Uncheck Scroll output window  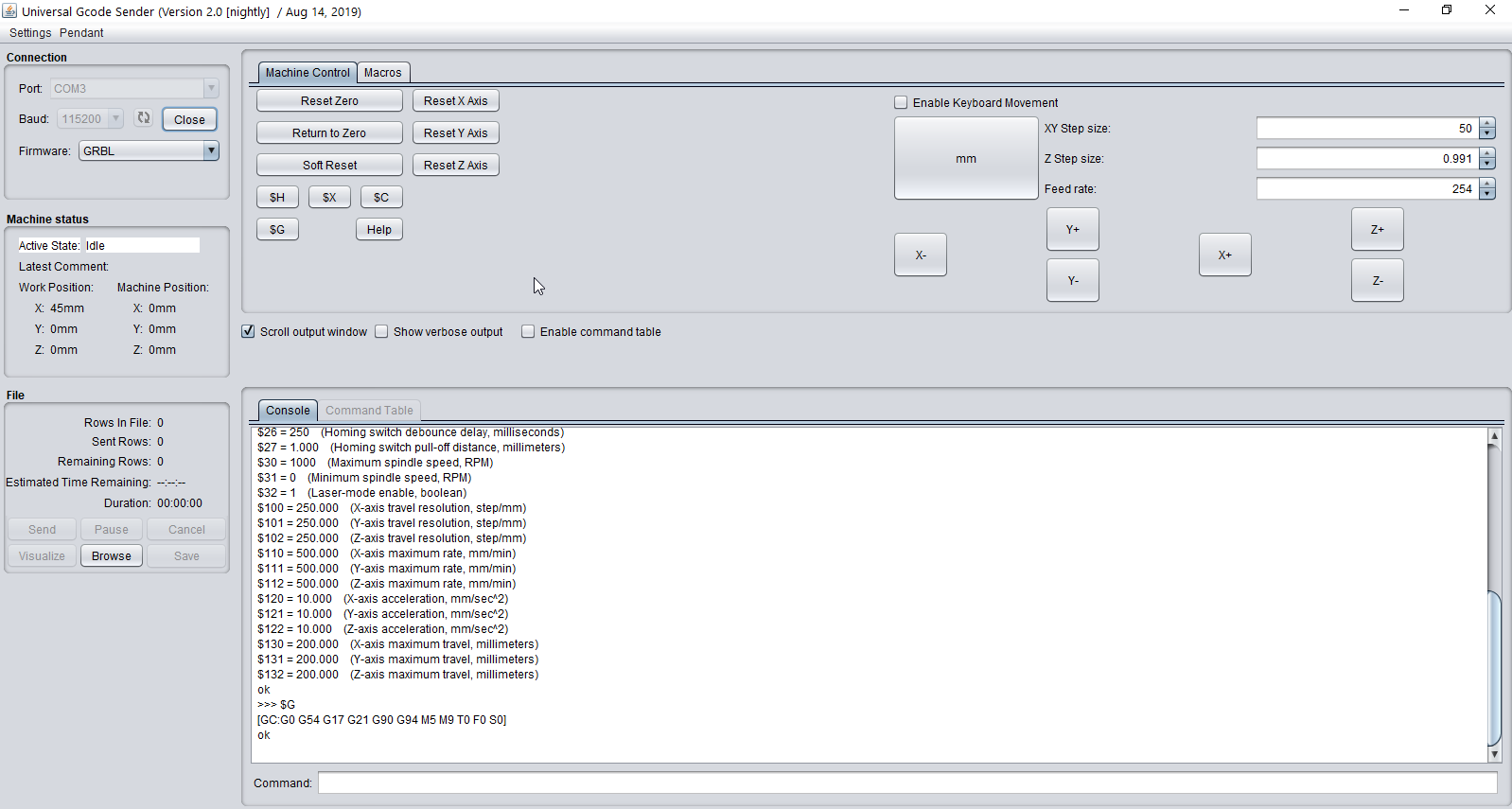pos(249,332)
